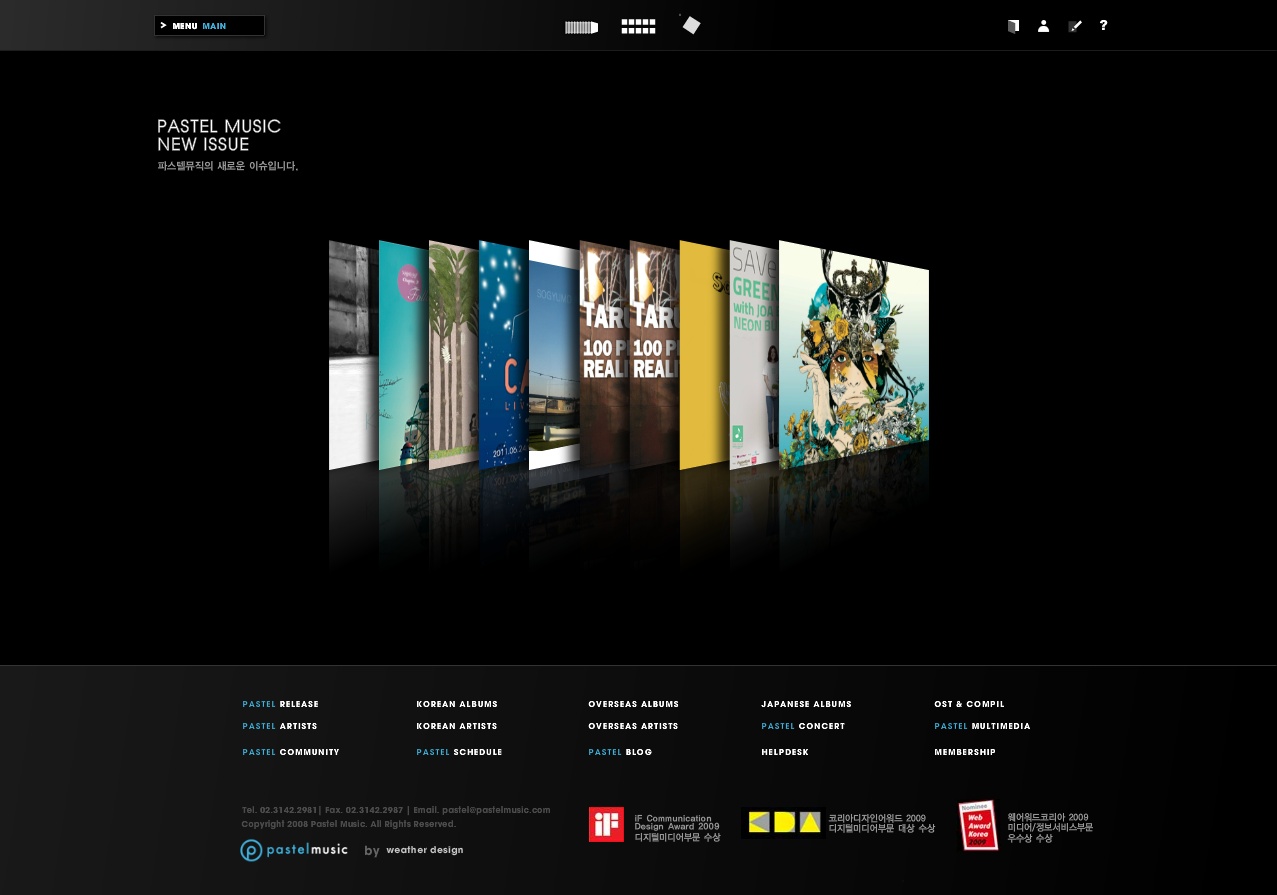
Task: Select the white SOGYUMO photo cover
Action: tap(554, 355)
